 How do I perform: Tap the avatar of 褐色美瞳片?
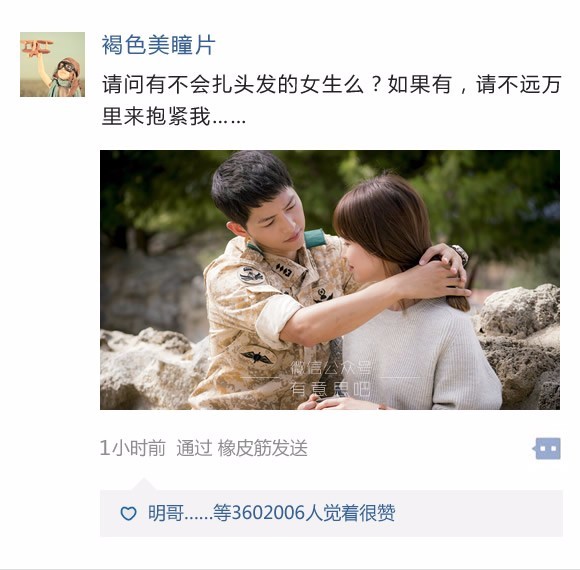53,64
